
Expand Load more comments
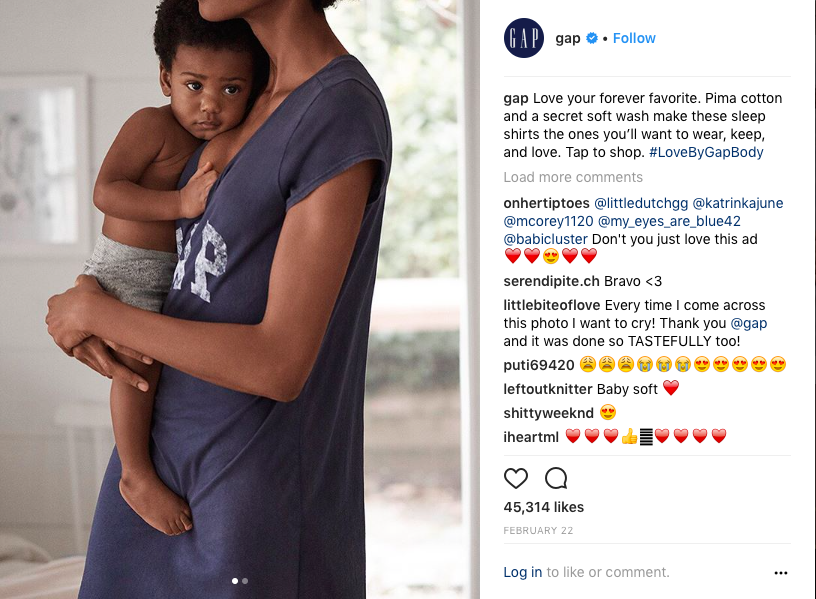(573, 177)
